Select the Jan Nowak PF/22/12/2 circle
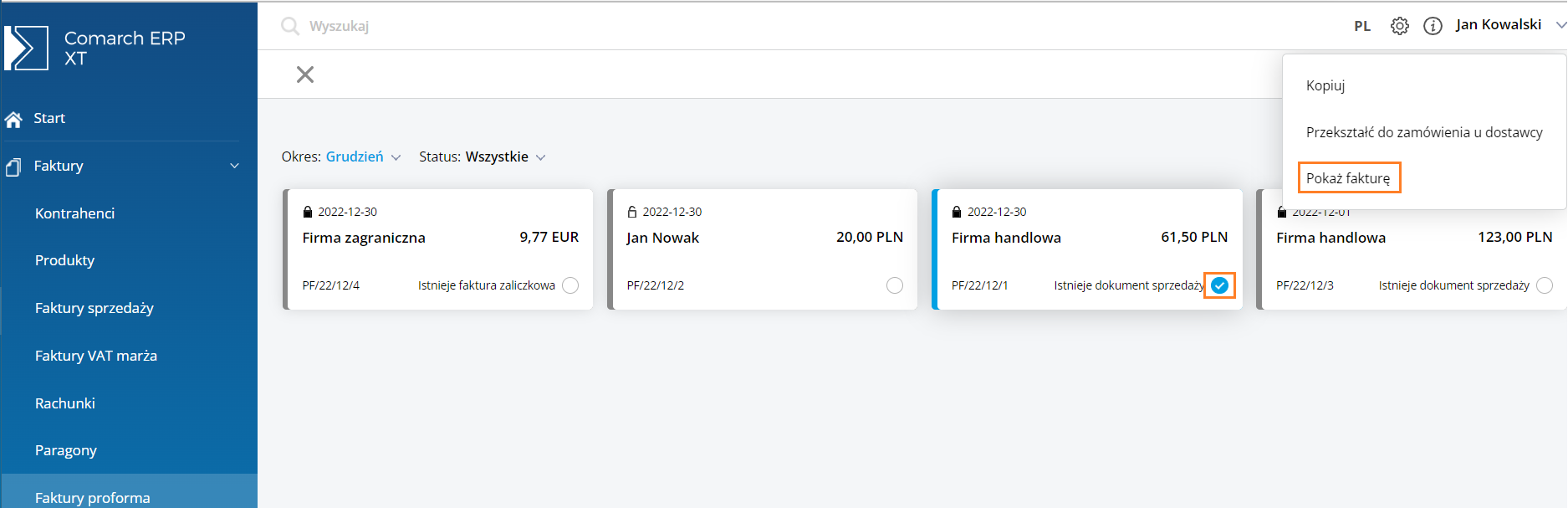This screenshot has width=1568, height=508. 895,285
